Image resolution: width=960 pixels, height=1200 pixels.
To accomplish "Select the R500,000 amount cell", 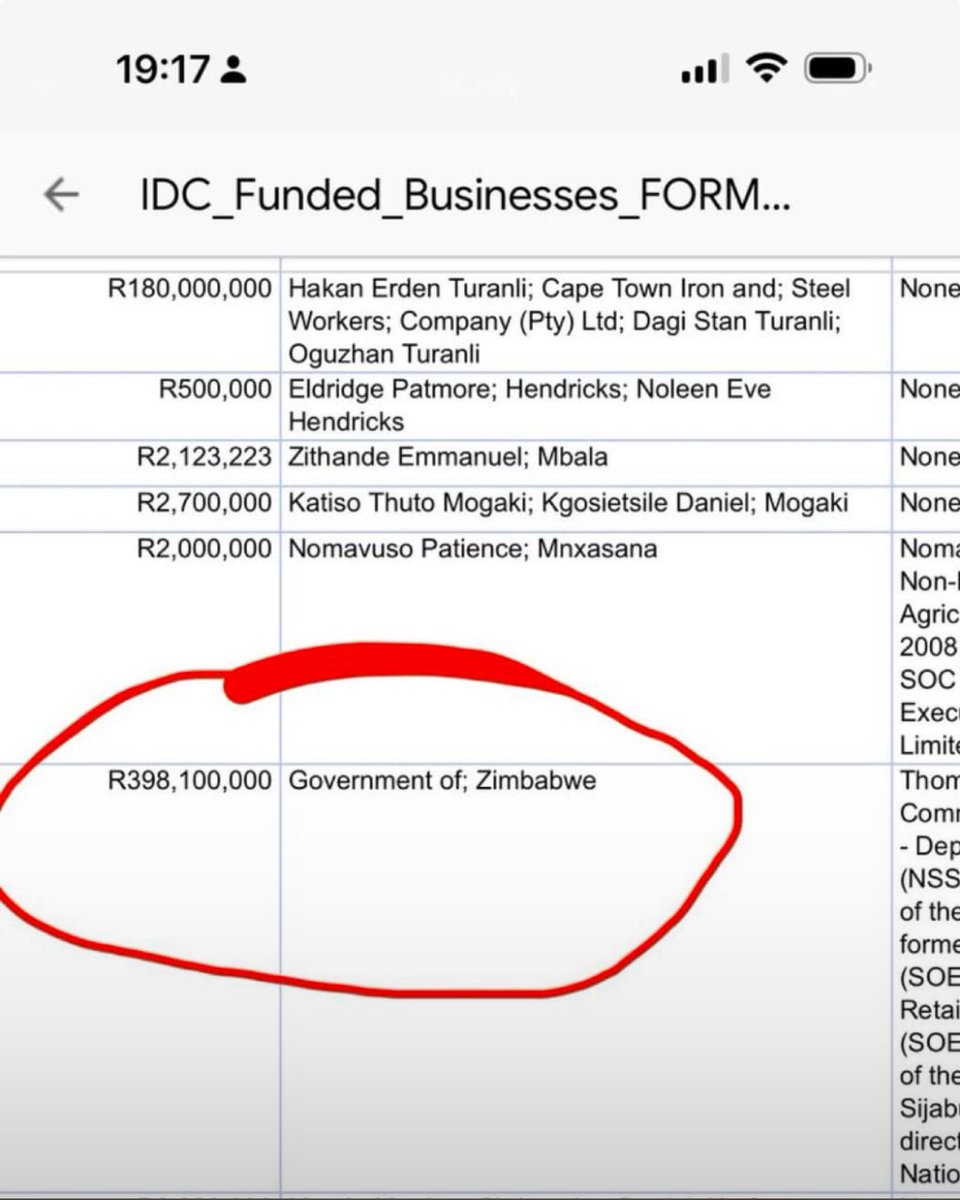I will (x=140, y=405).
